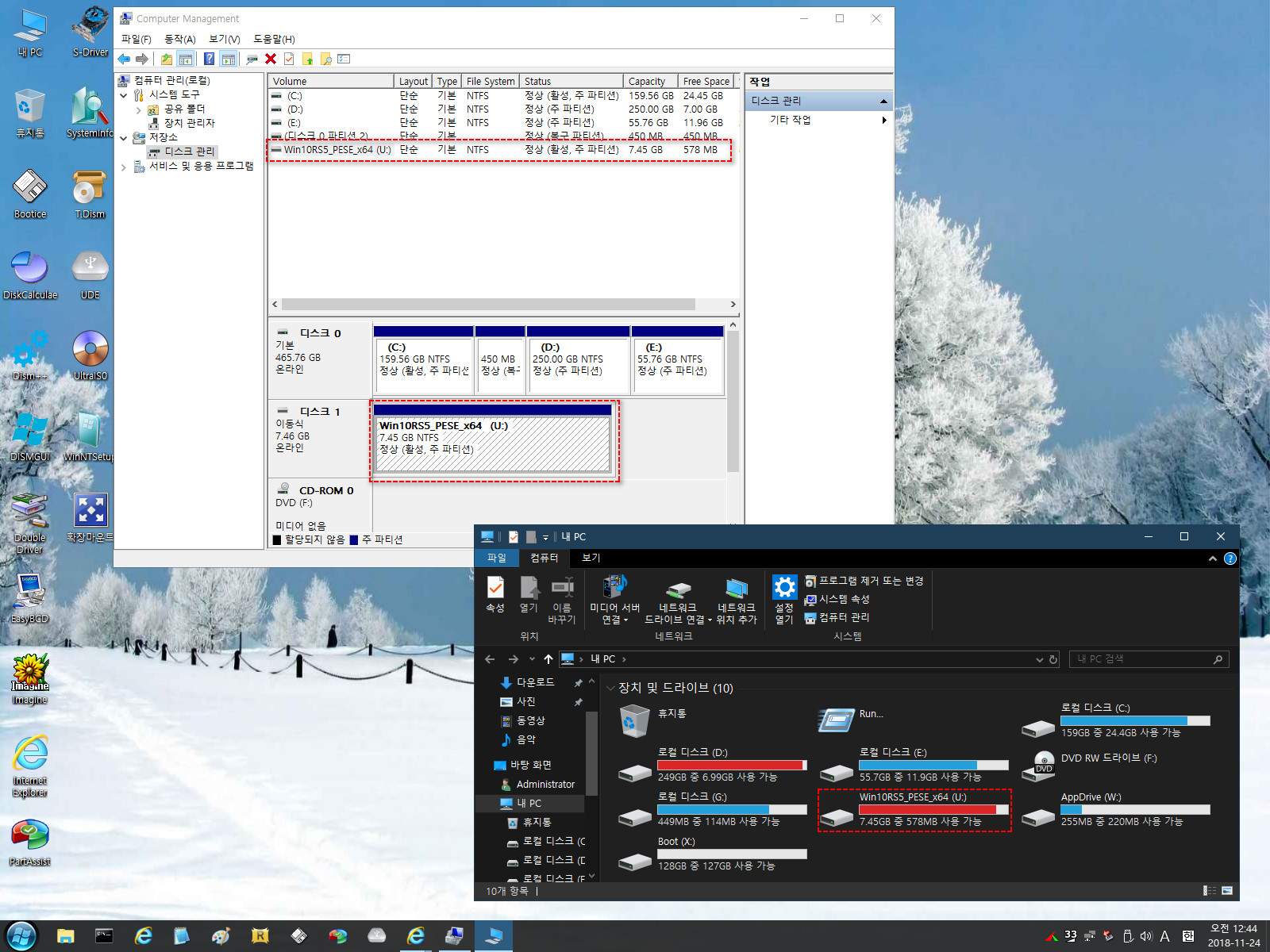Open the address bar history dropdown

tap(1040, 659)
